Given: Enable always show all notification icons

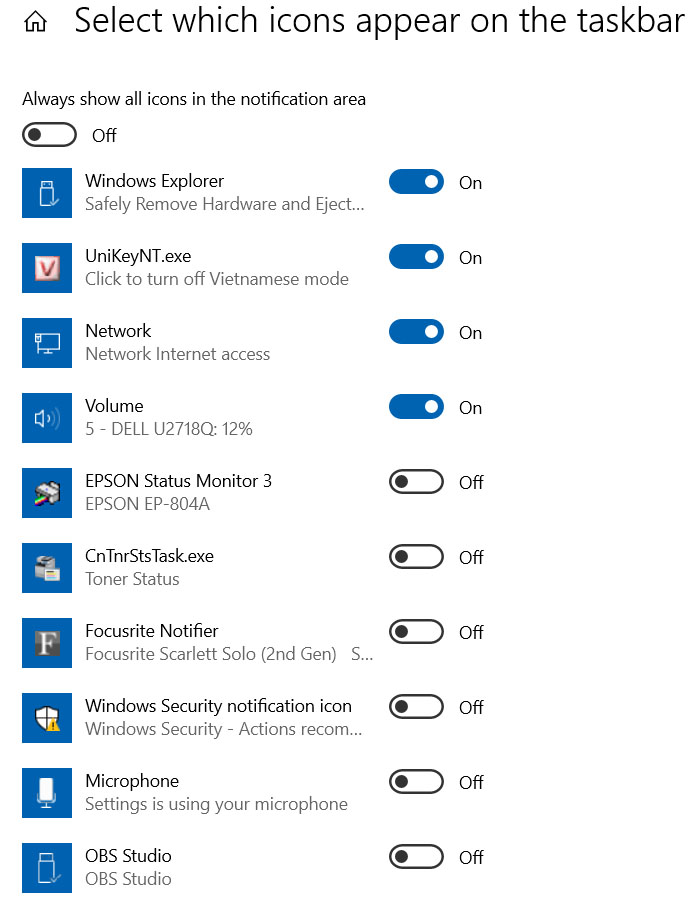Looking at the screenshot, I should 50,135.
